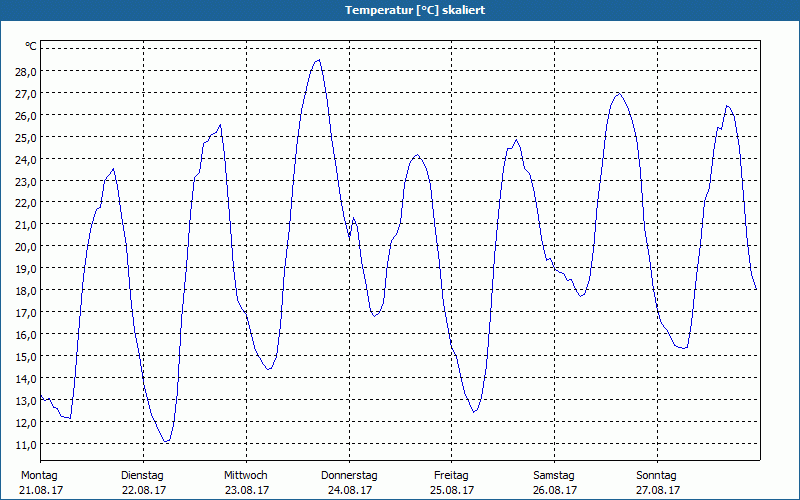Viewport: 800px width, 500px height.
Task: Select the Samstag day label
Action: [554, 475]
